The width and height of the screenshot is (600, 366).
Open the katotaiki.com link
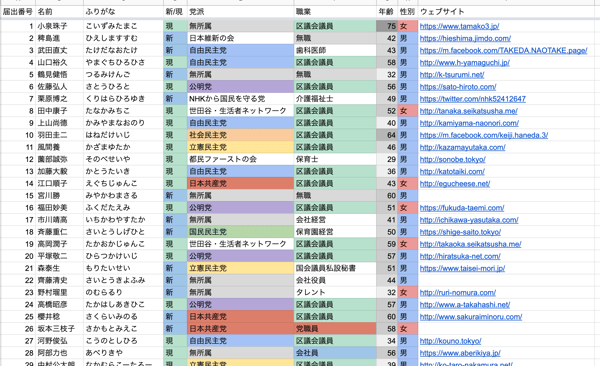452,172
